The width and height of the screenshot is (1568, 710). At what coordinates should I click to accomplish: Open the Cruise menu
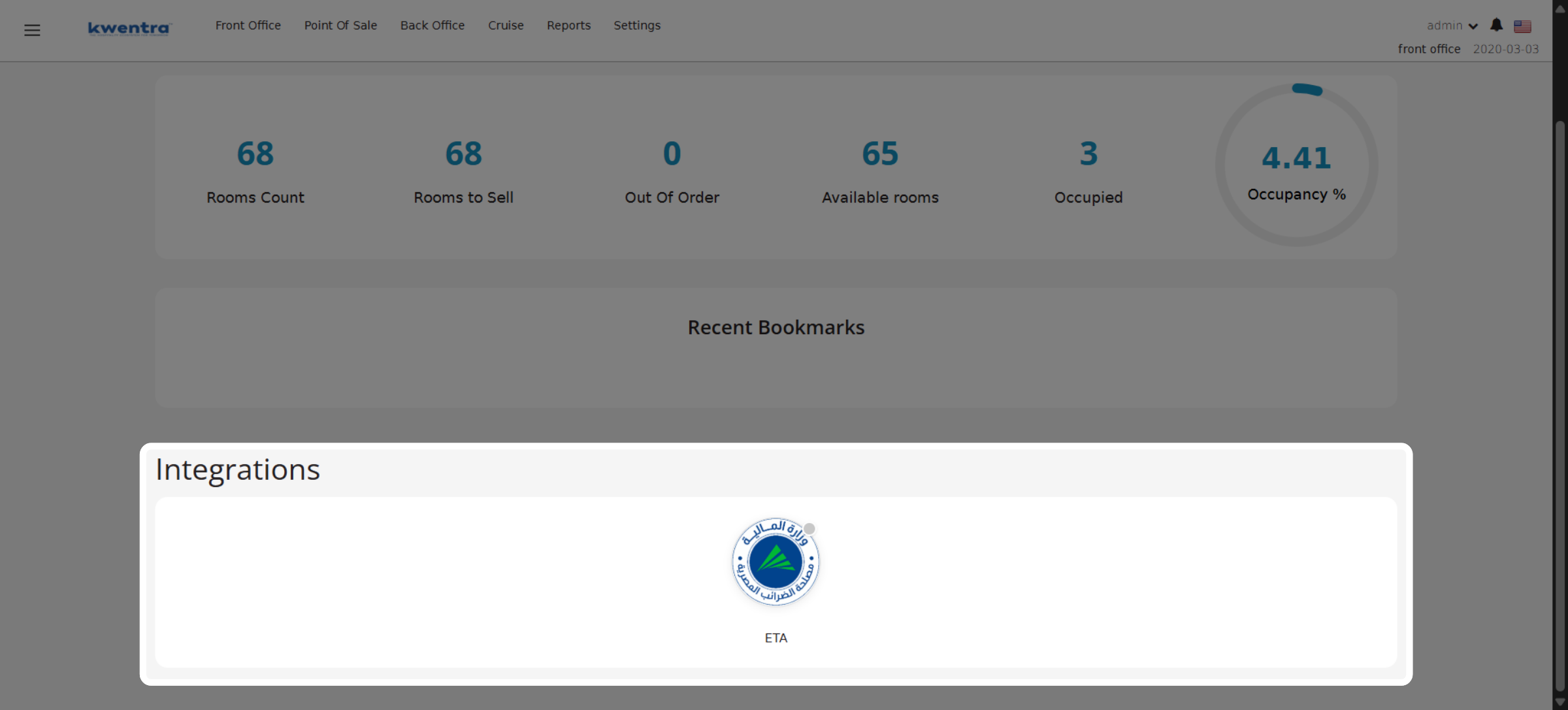click(506, 25)
